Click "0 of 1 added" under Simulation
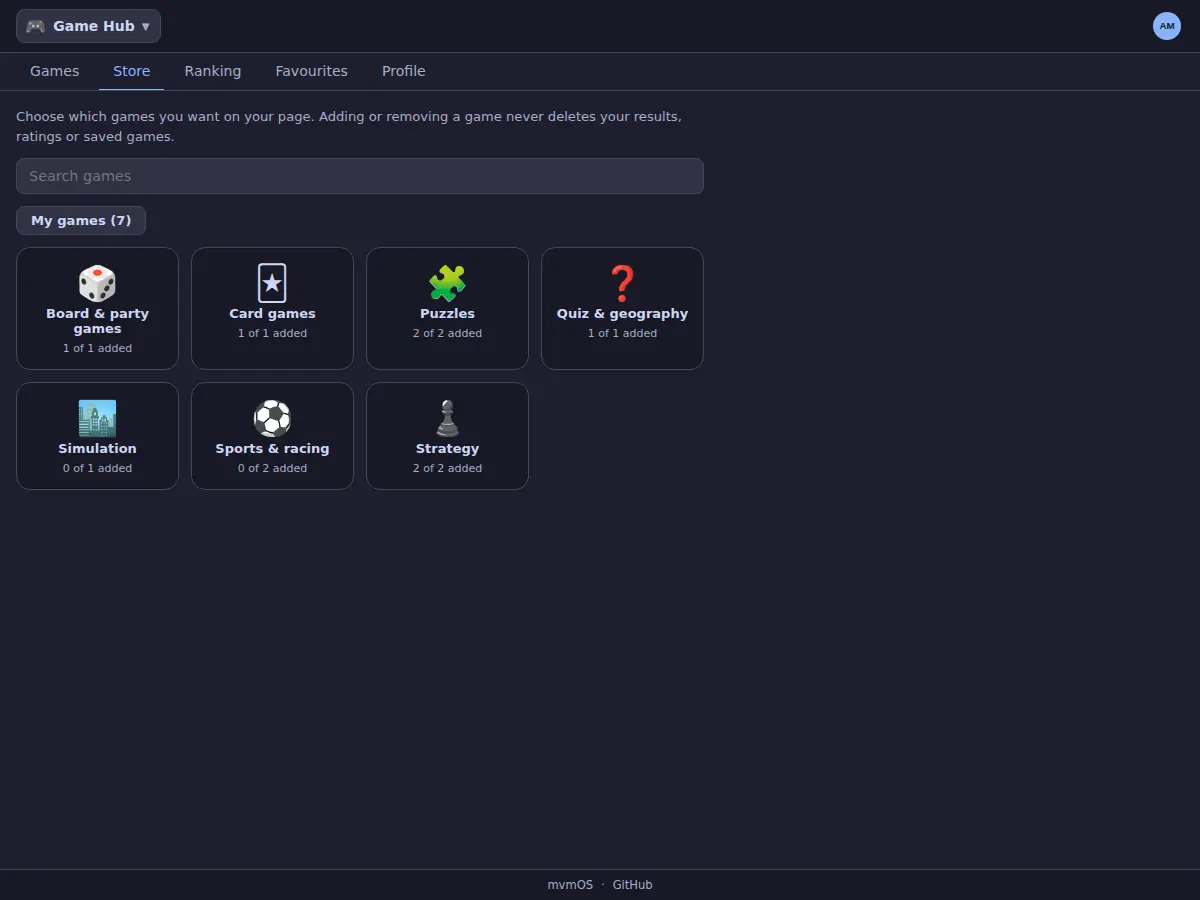The image size is (1200, 900). point(97,468)
